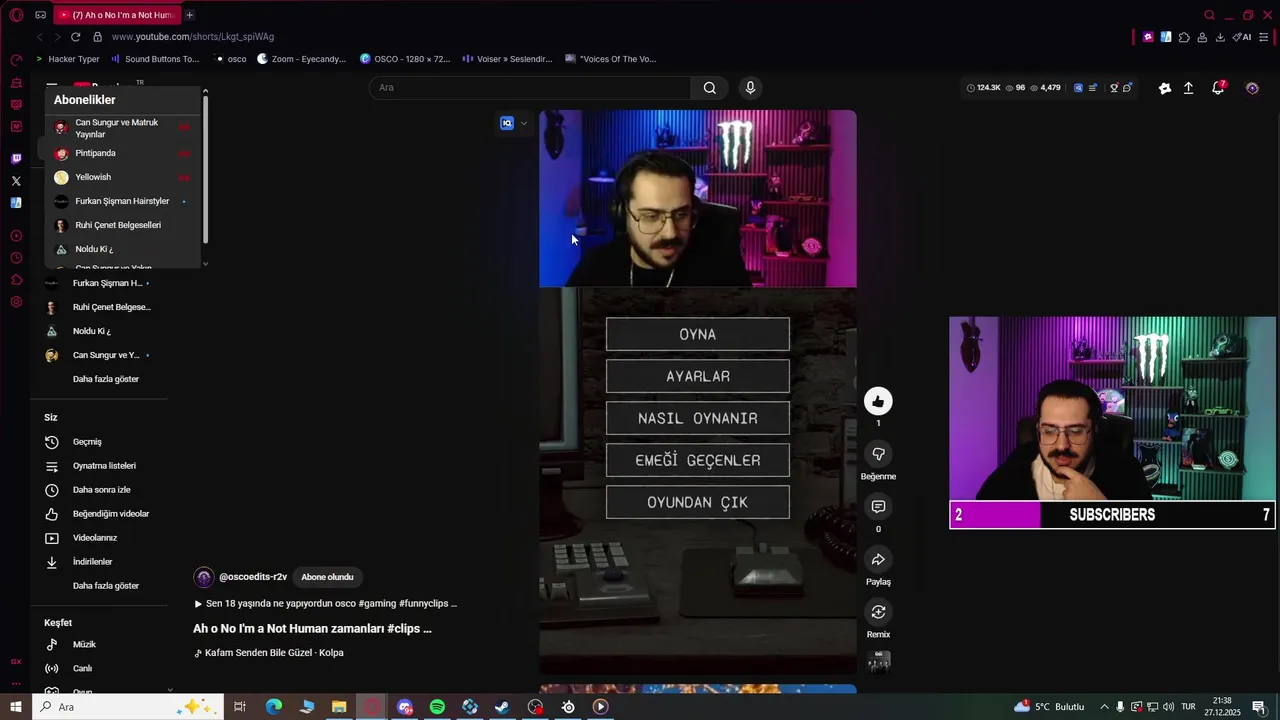
Task: Reload the page in Opera GX
Action: tap(75, 37)
